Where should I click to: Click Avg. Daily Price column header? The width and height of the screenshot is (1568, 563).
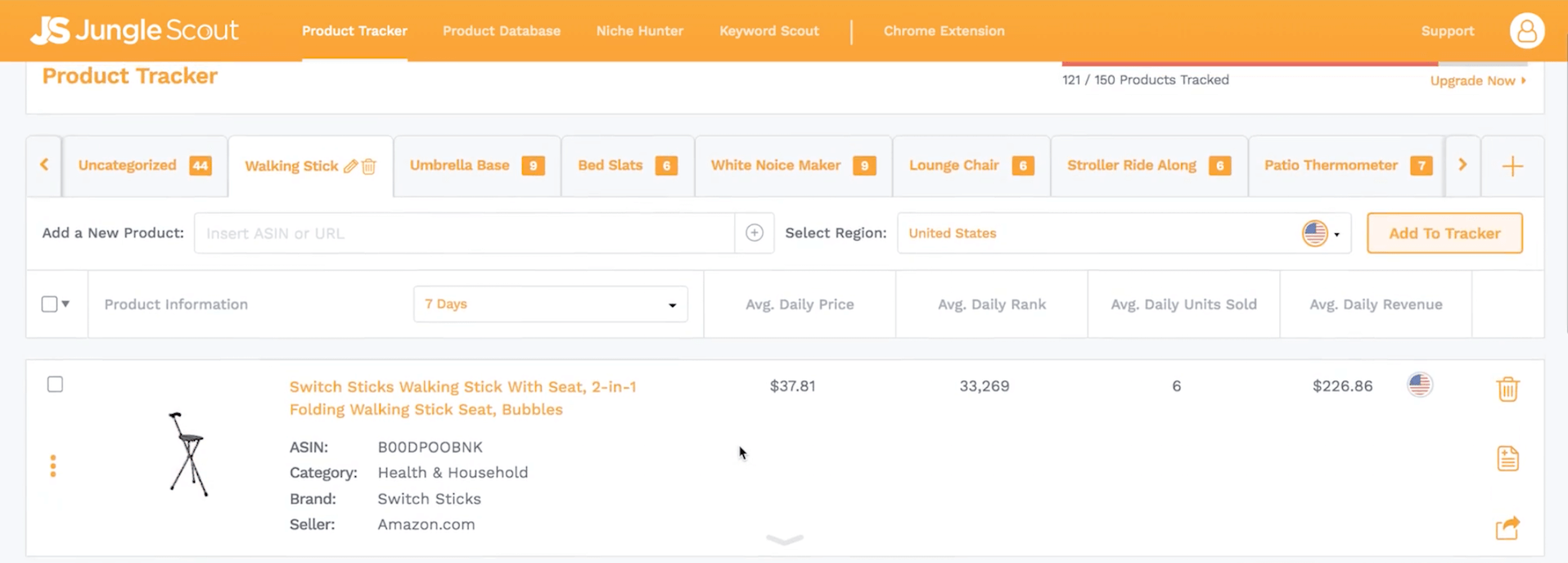[800, 304]
